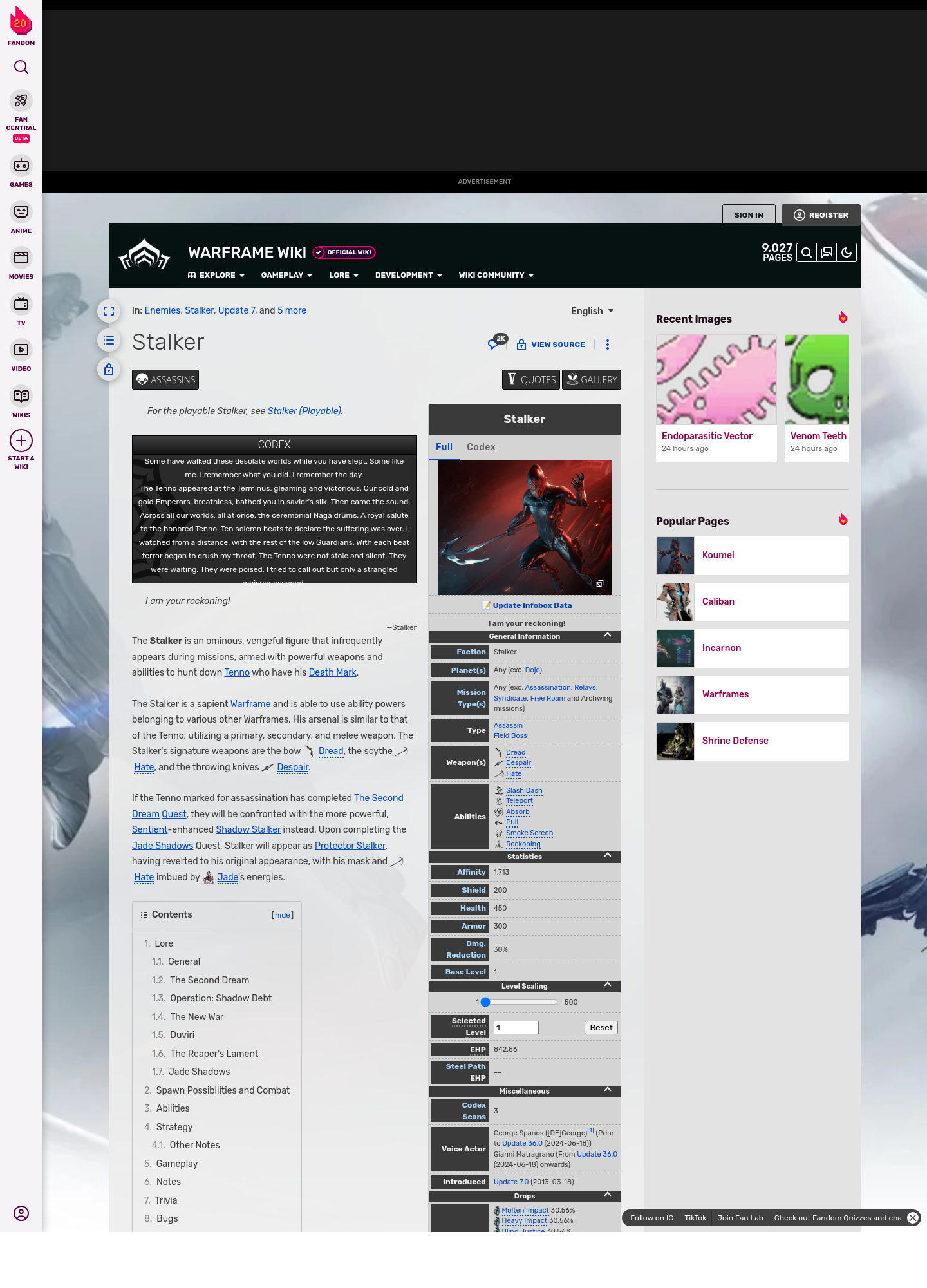Click View Source link
Viewport: 927px width, 1288px height.
551,345
